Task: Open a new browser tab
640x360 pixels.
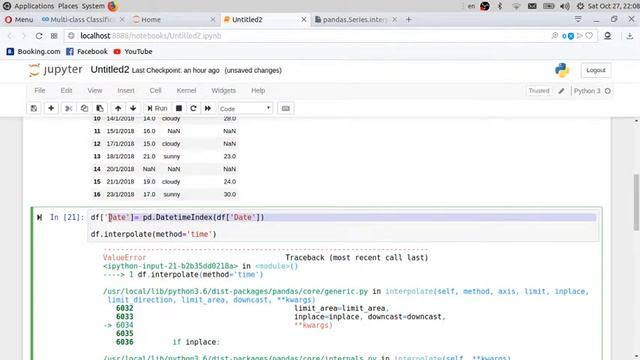Action: 409,20
